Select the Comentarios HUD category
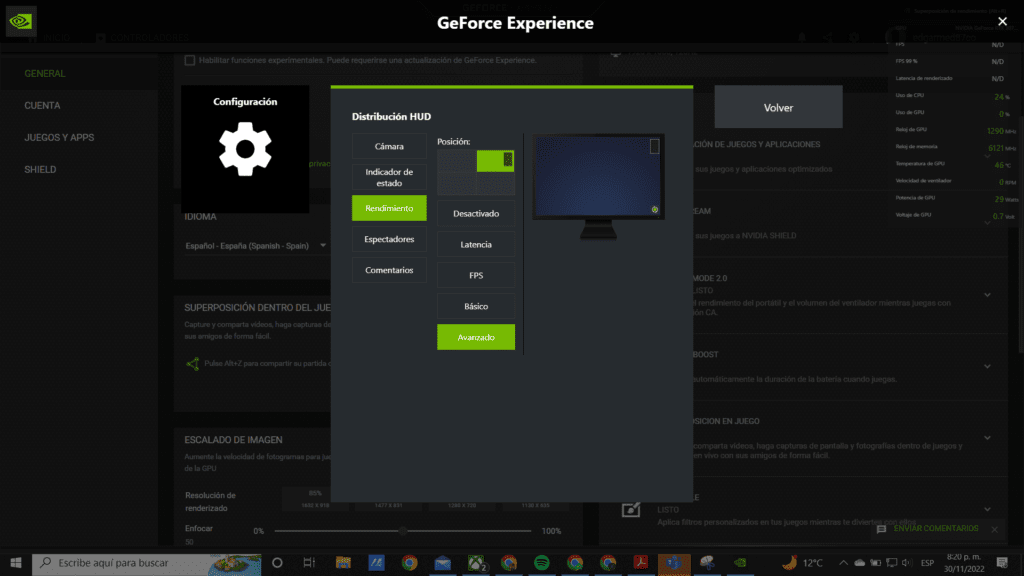Screen dimensions: 1024x576 [389, 270]
